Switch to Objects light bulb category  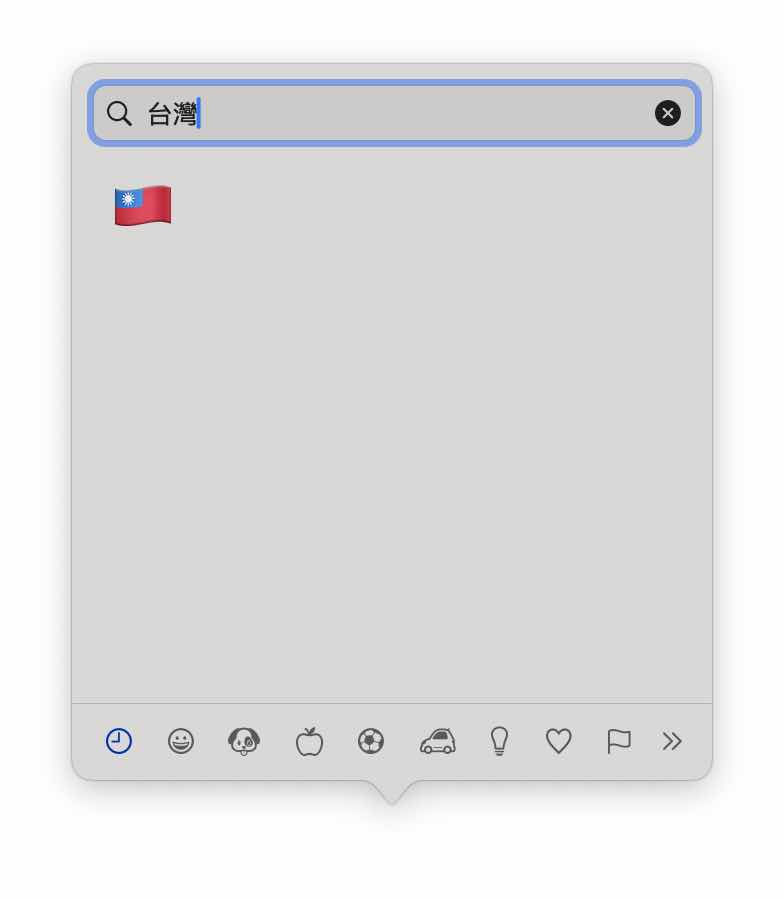point(499,741)
